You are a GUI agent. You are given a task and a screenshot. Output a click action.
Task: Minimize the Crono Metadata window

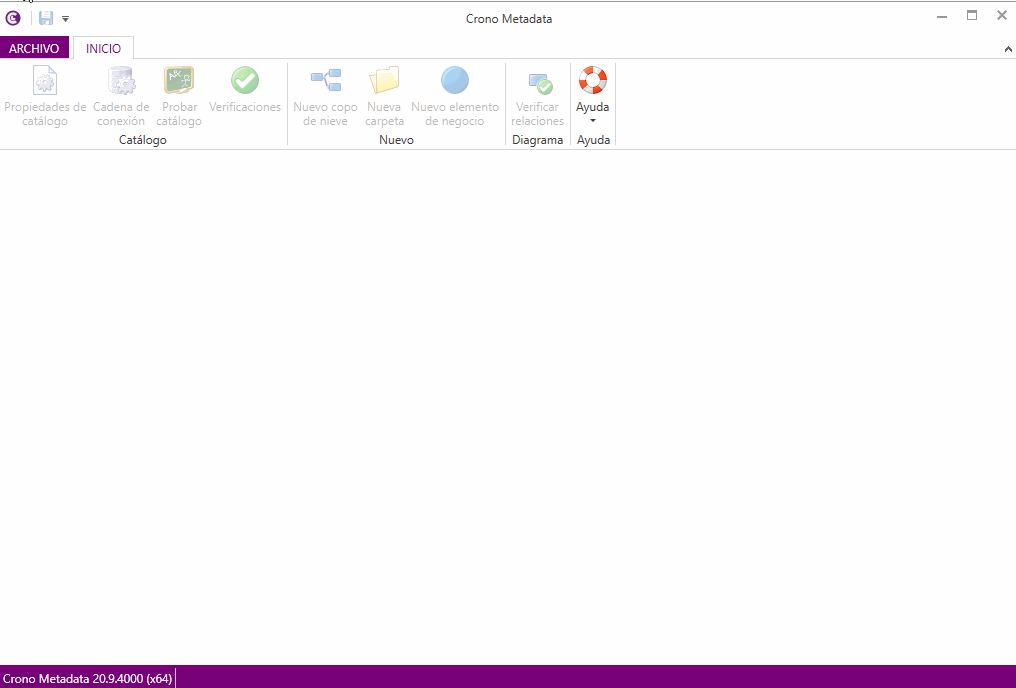point(941,17)
